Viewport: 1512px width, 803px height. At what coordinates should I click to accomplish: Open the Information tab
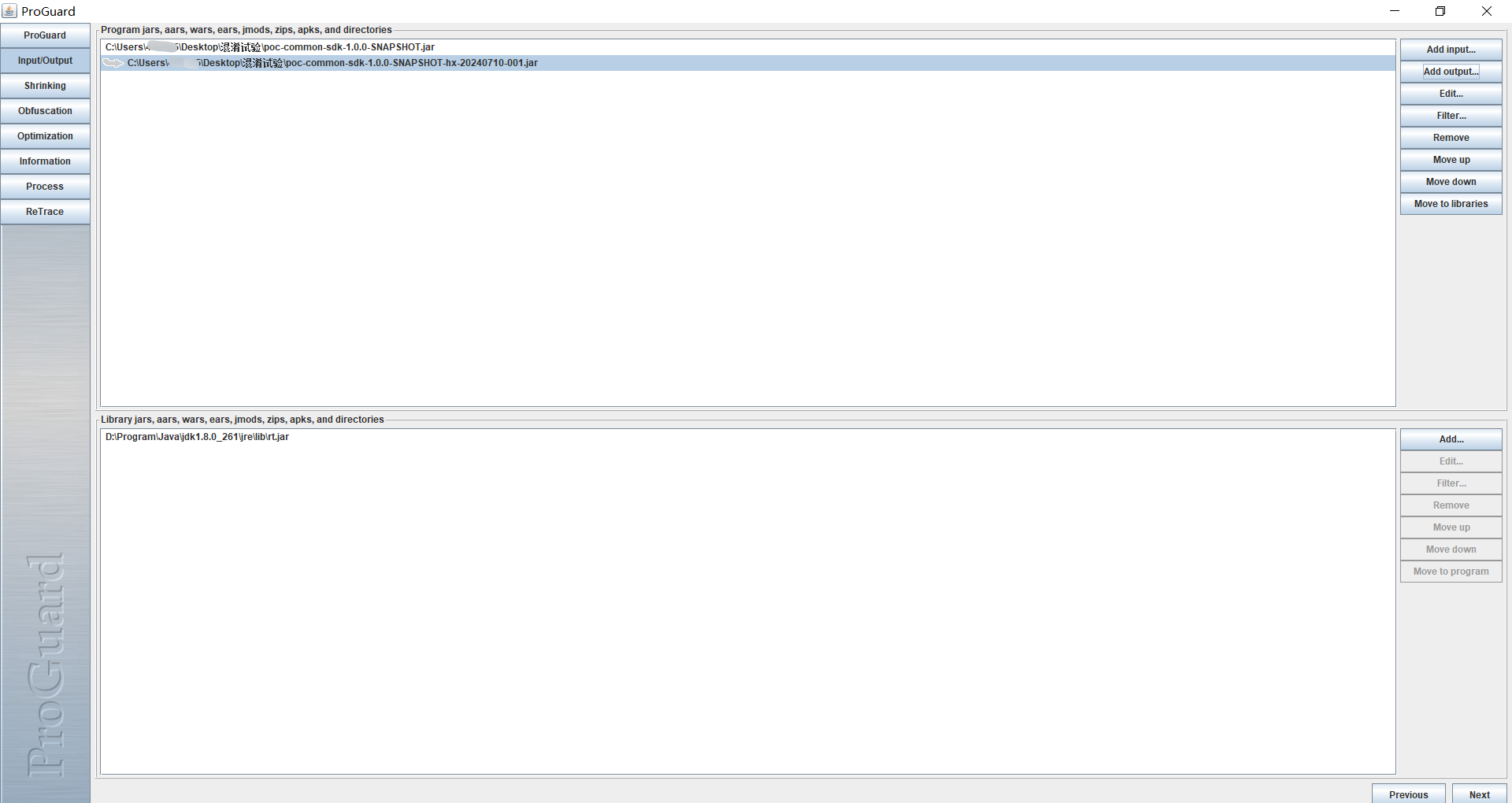(45, 161)
